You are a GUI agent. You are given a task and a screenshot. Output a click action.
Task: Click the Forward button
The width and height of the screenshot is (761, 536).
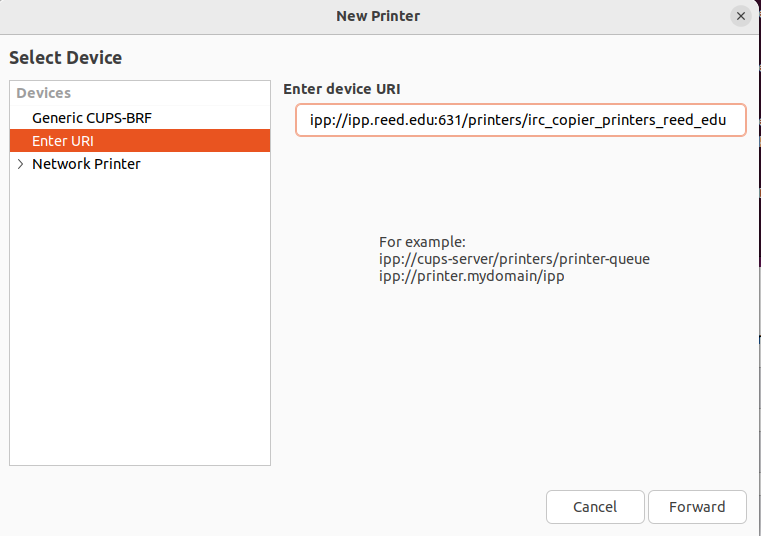coord(697,507)
